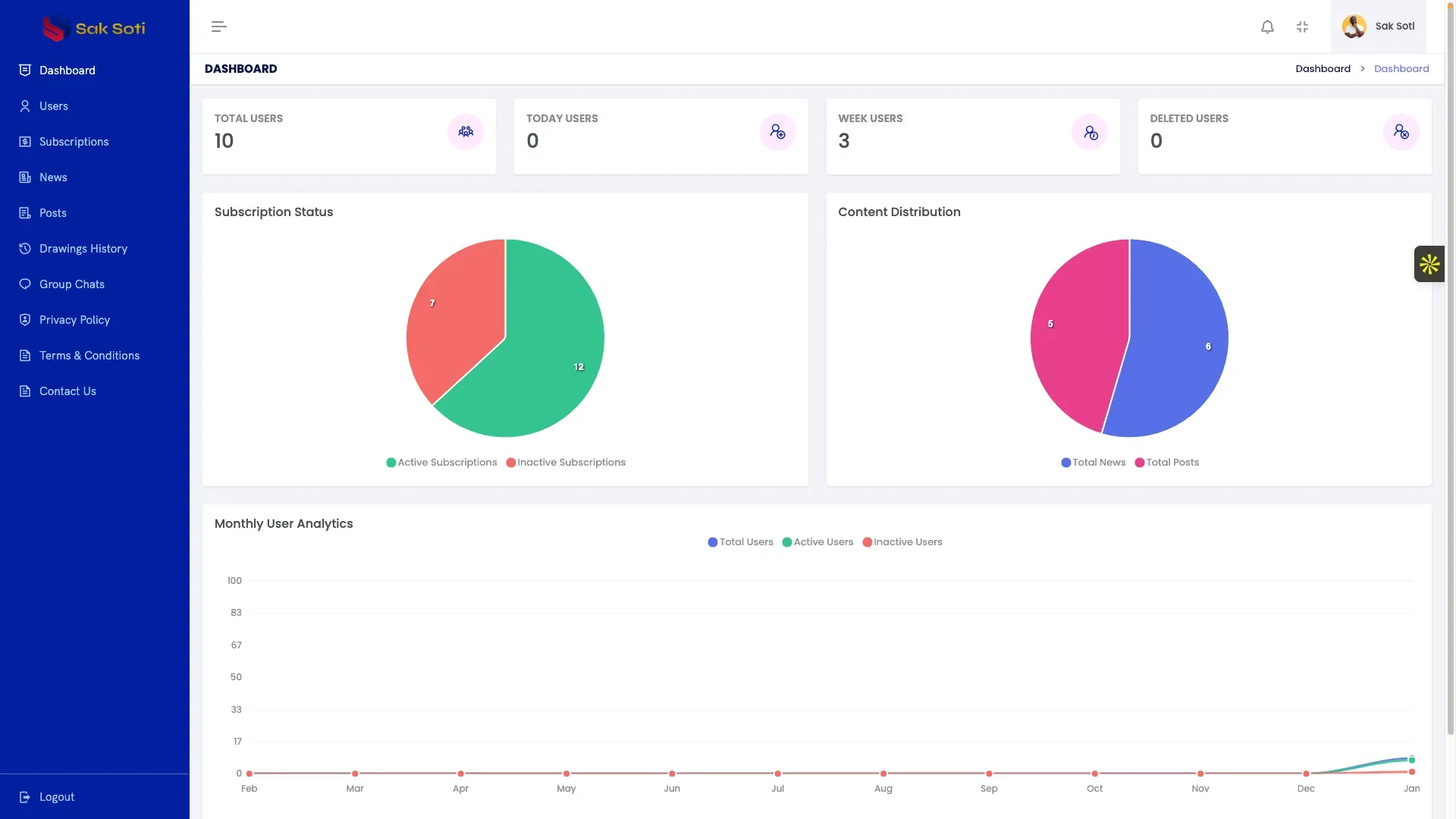
Task: Click the first Dashboard breadcrumb link
Action: click(x=1323, y=69)
